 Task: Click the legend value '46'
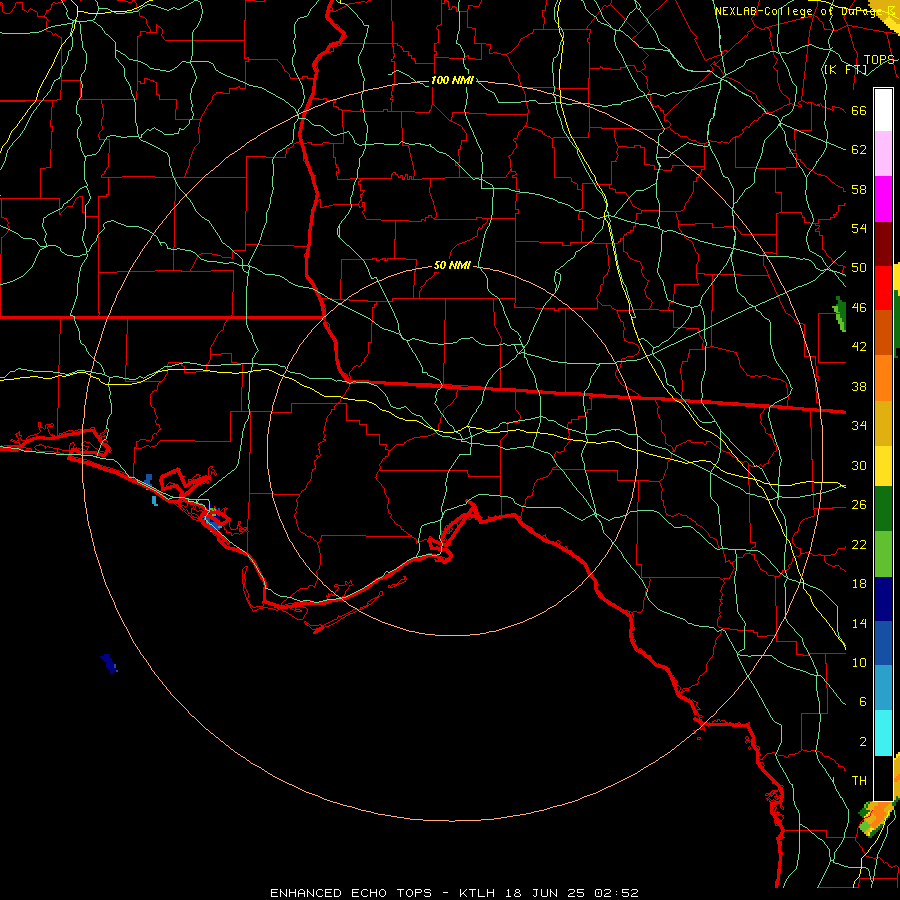pos(859,308)
